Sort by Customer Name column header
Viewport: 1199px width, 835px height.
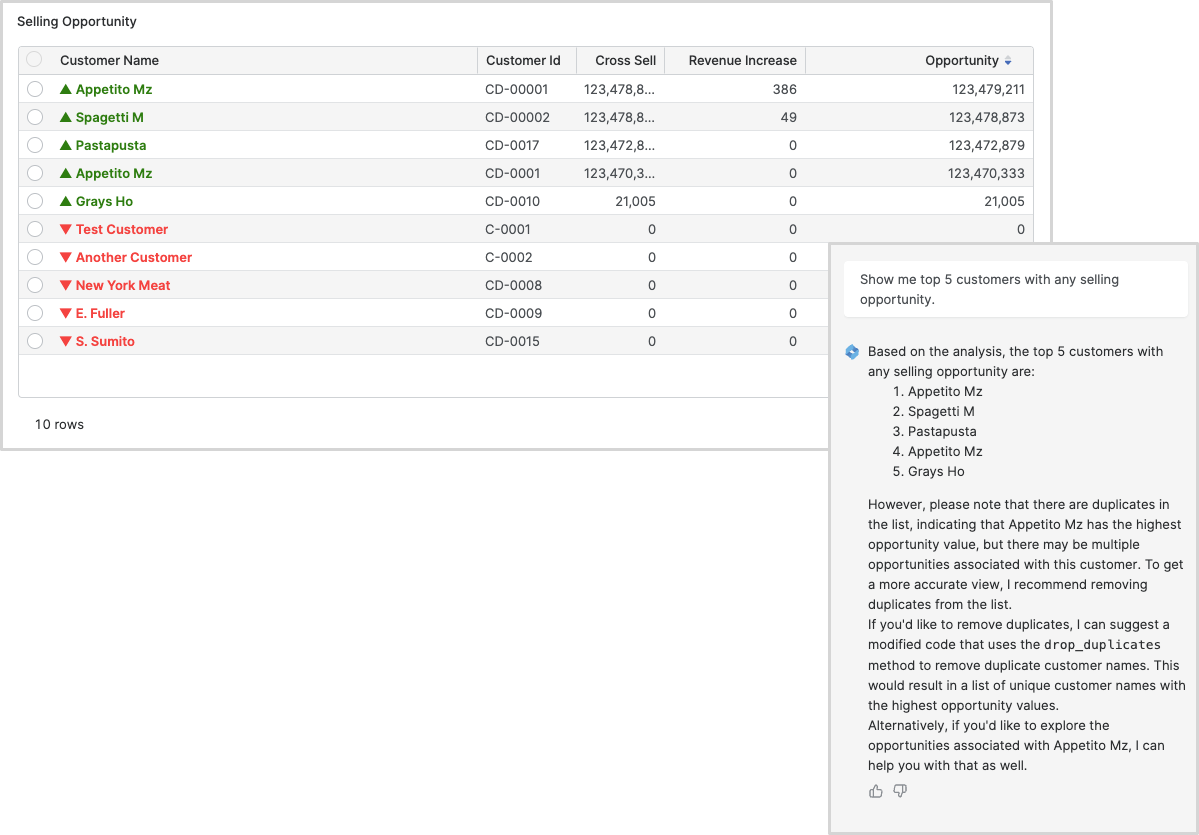(x=109, y=60)
